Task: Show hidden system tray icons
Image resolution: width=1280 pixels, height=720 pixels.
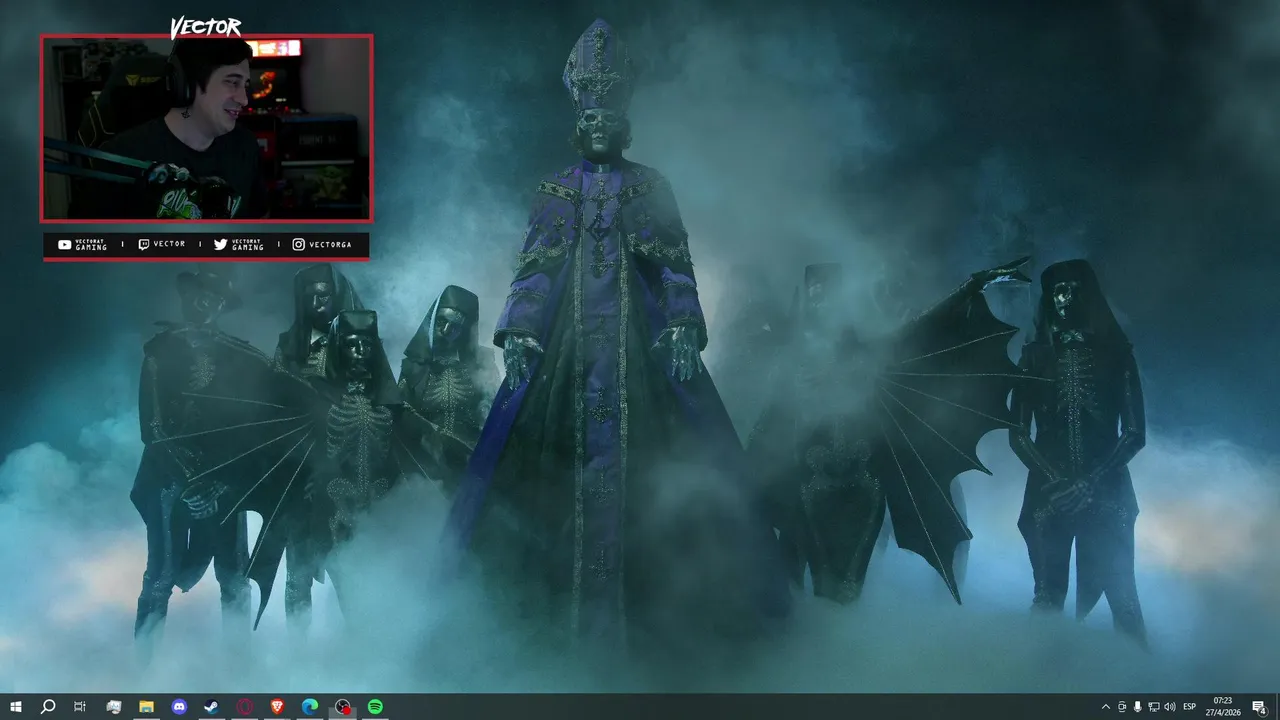Action: 1105,706
